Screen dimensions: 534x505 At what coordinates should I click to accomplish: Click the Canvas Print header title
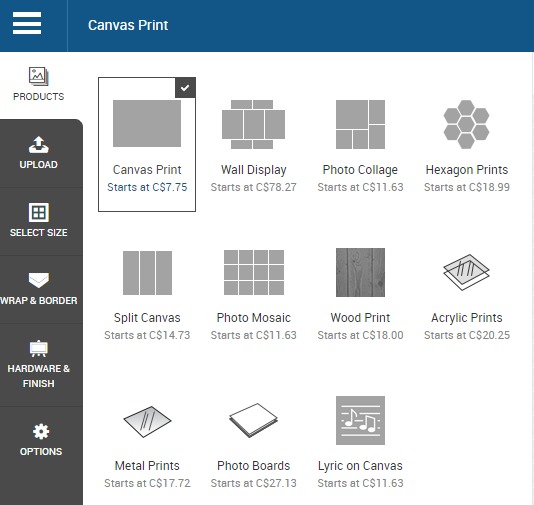(x=128, y=25)
